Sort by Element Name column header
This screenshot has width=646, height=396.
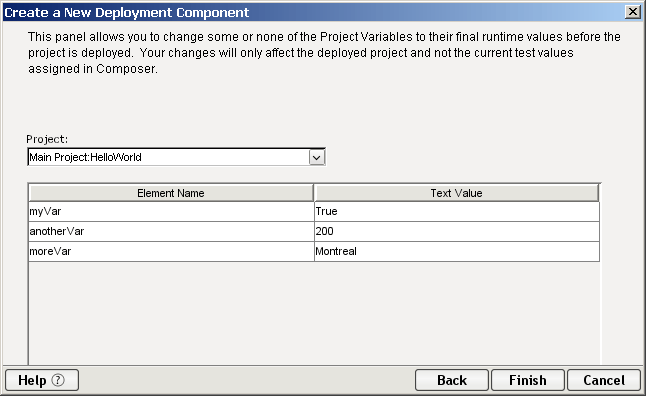pyautogui.click(x=171, y=193)
